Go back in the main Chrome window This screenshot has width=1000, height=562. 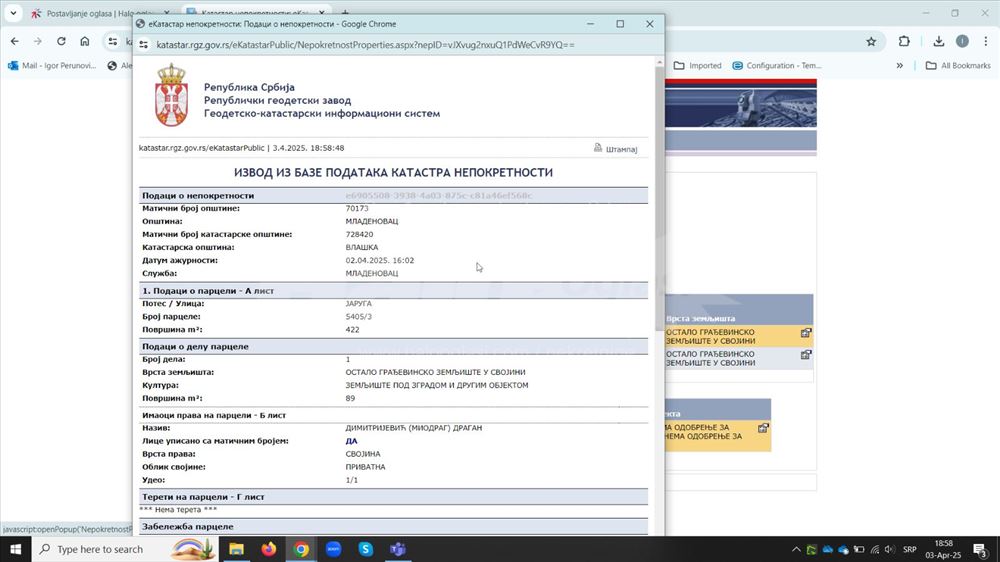(x=15, y=41)
